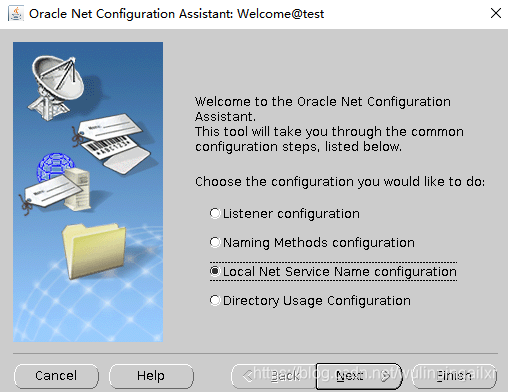Viewport: 508px width, 392px height.
Task: Click the 'Choose the configuration you would like to do:' text
Action: pos(340,182)
